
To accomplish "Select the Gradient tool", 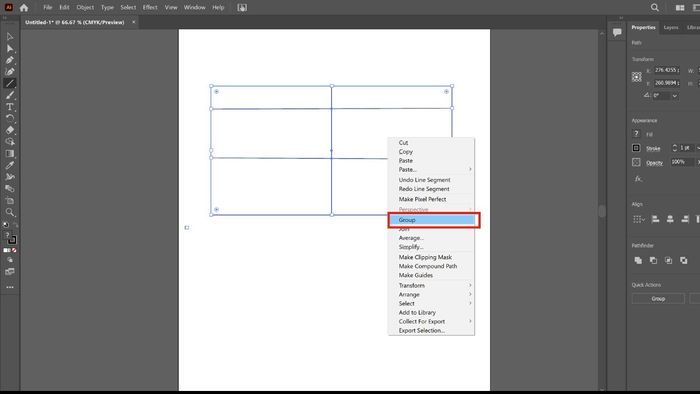I will pyautogui.click(x=10, y=153).
